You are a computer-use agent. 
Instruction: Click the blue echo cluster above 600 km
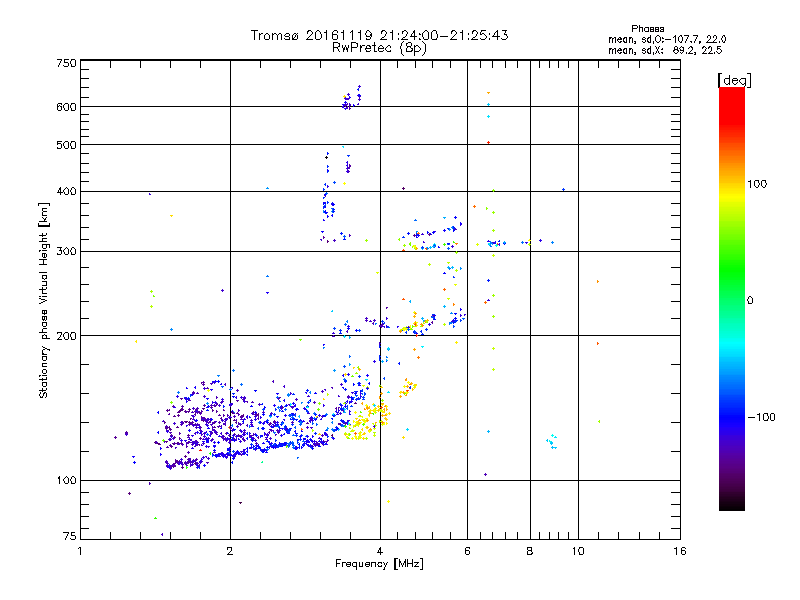click(352, 97)
